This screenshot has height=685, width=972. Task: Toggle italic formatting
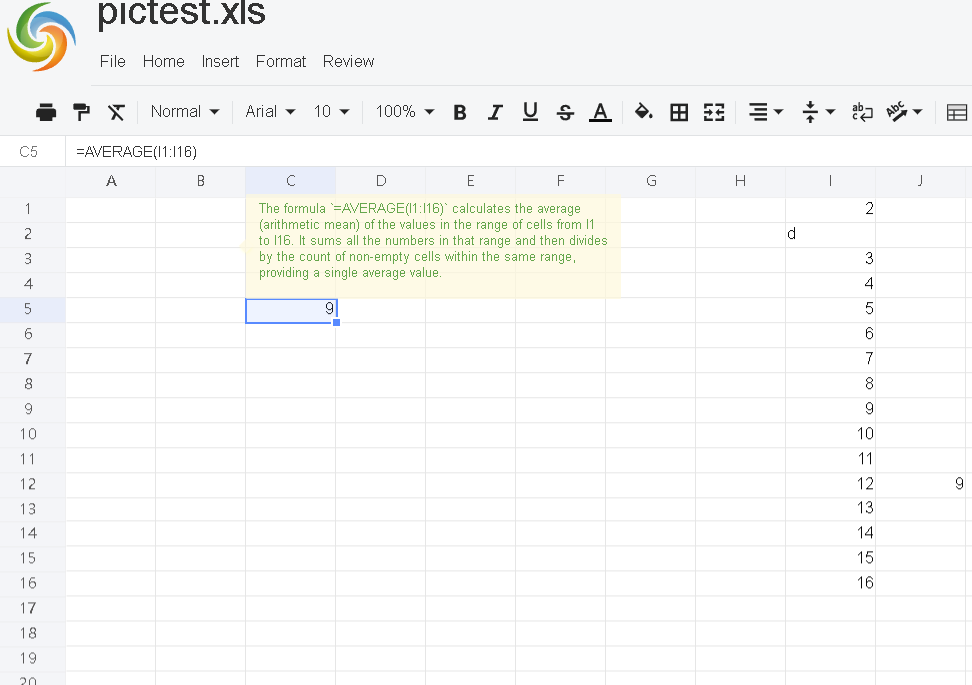[x=494, y=112]
